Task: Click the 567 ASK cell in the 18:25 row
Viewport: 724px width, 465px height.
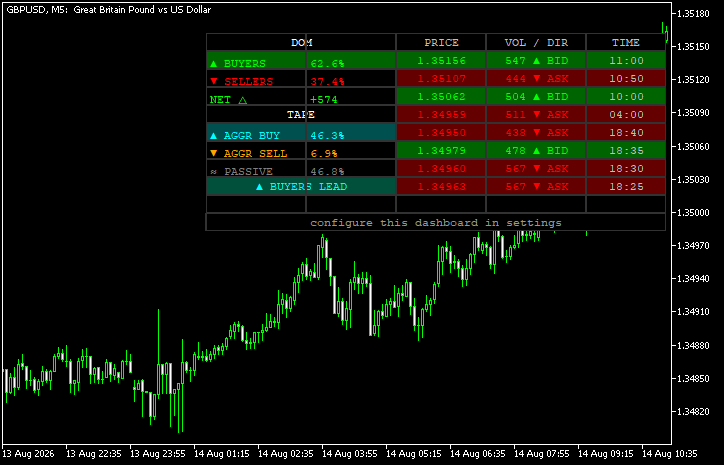Action: [x=536, y=187]
